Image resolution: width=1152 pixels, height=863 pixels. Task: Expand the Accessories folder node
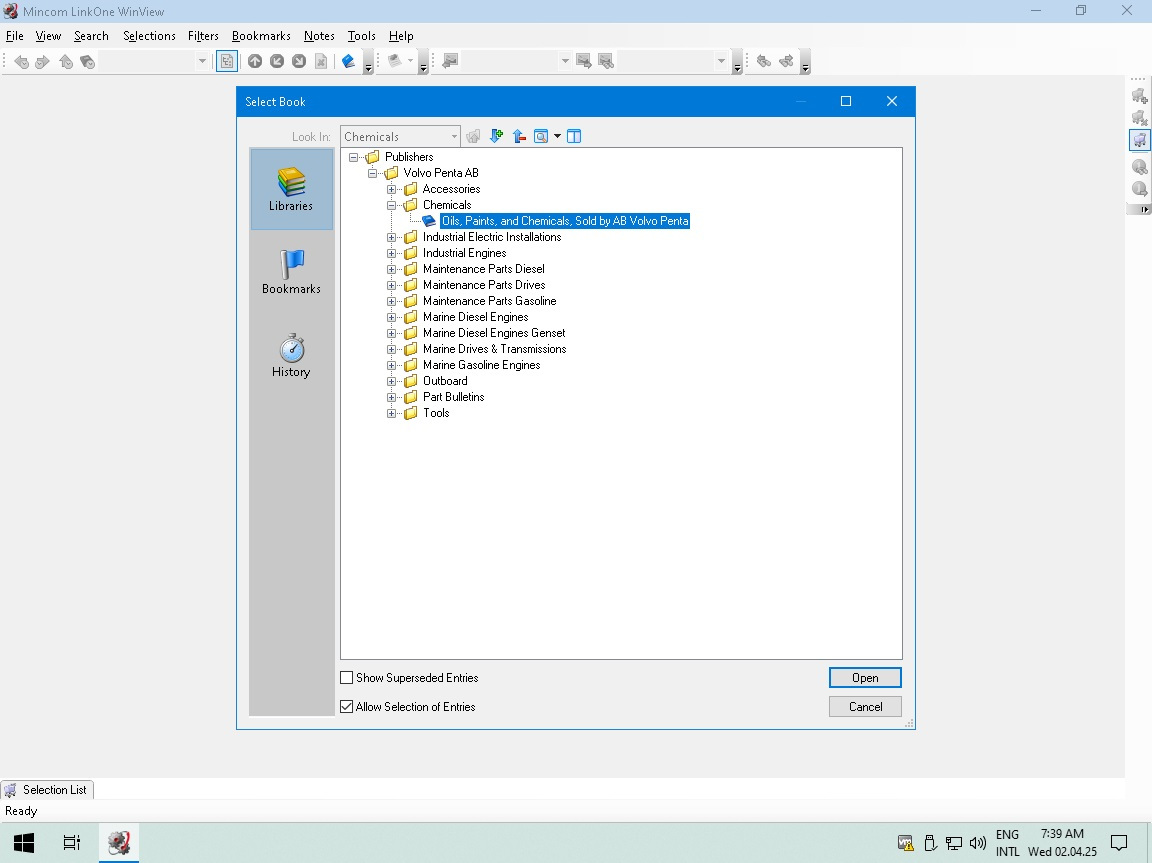click(x=392, y=189)
